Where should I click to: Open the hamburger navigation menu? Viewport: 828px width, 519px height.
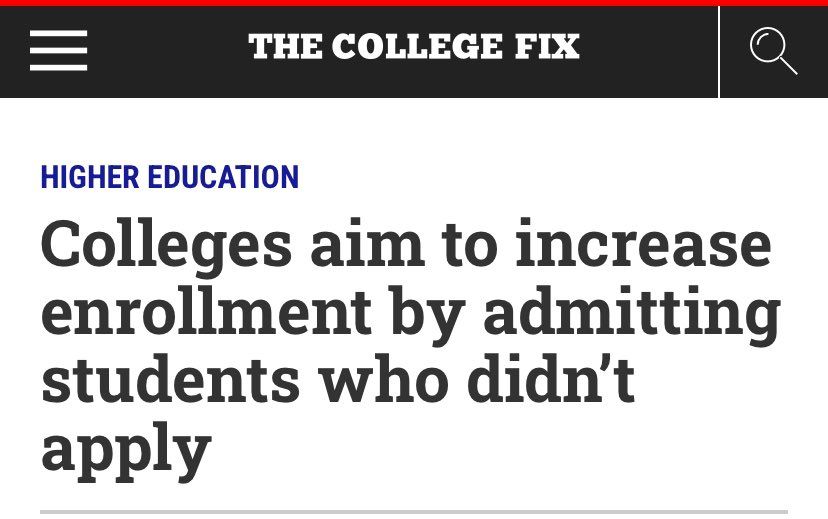[x=58, y=51]
